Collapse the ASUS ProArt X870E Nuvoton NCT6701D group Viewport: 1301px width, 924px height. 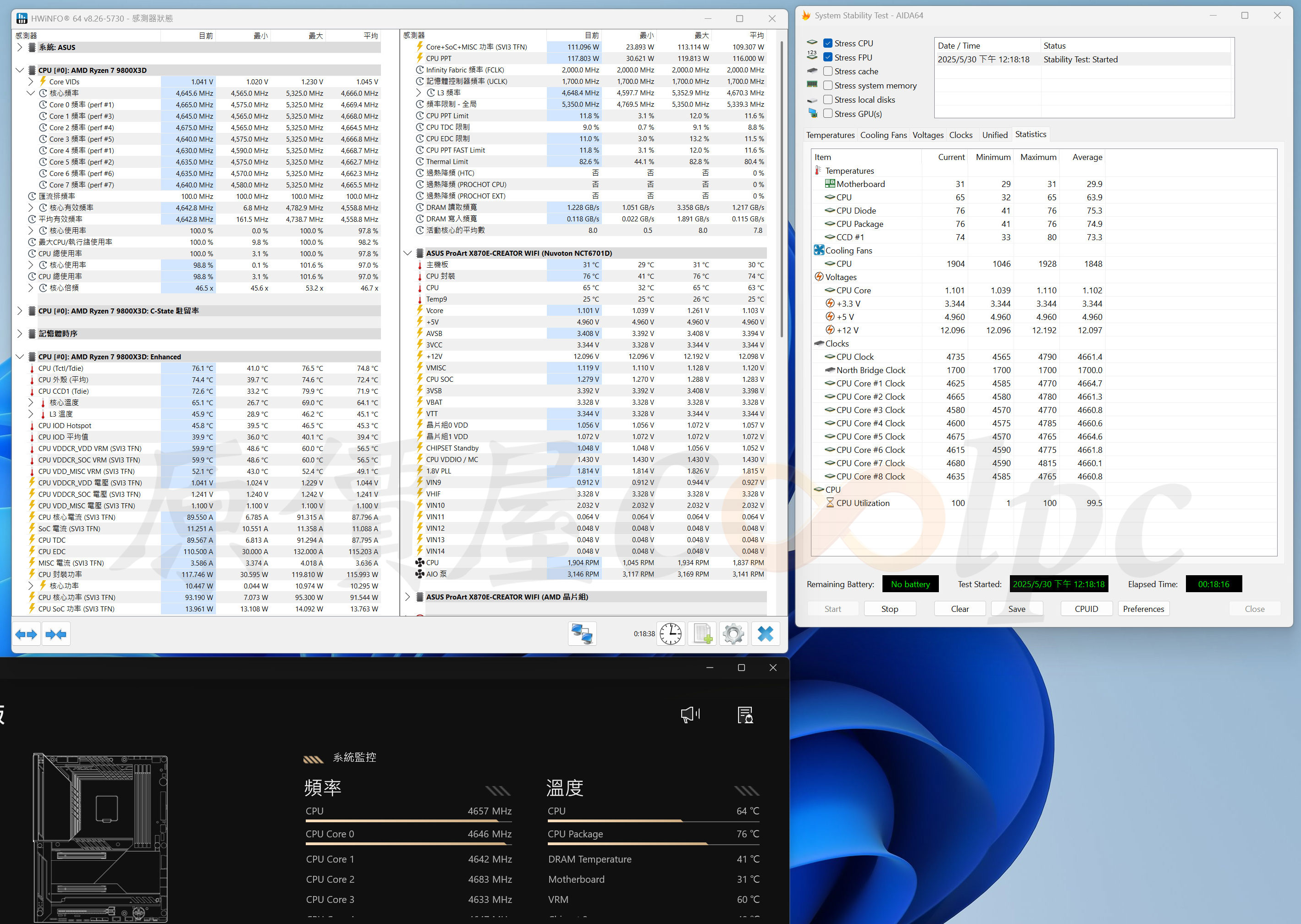point(408,253)
